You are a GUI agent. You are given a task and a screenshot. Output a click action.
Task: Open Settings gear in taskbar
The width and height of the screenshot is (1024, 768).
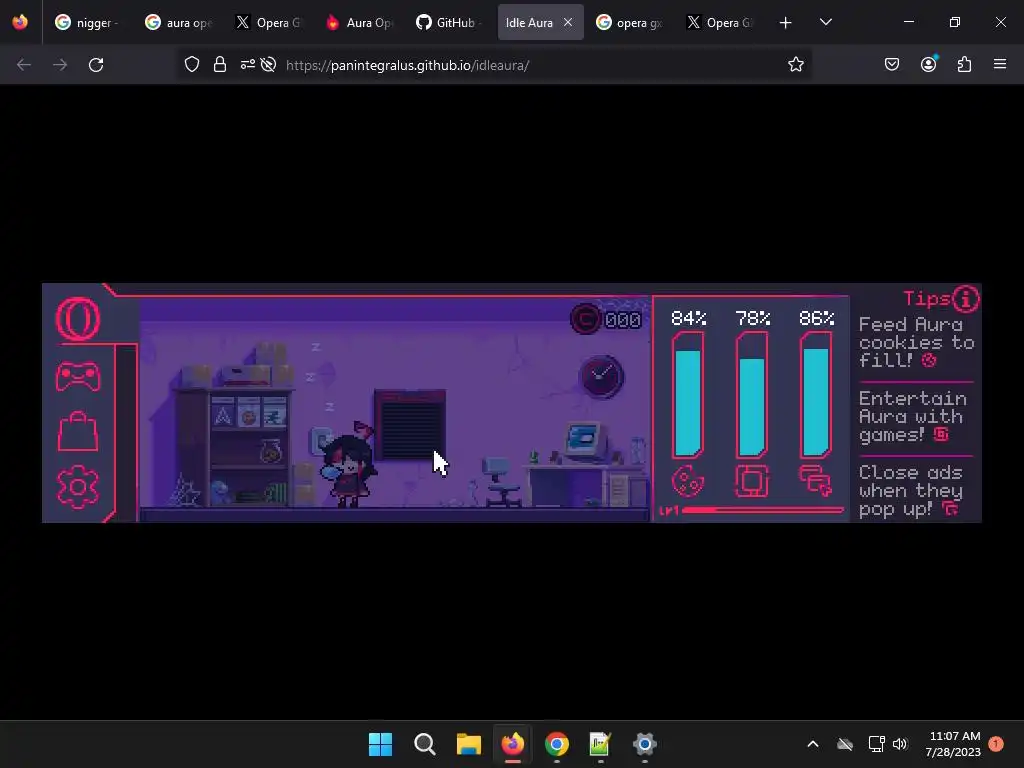point(644,744)
